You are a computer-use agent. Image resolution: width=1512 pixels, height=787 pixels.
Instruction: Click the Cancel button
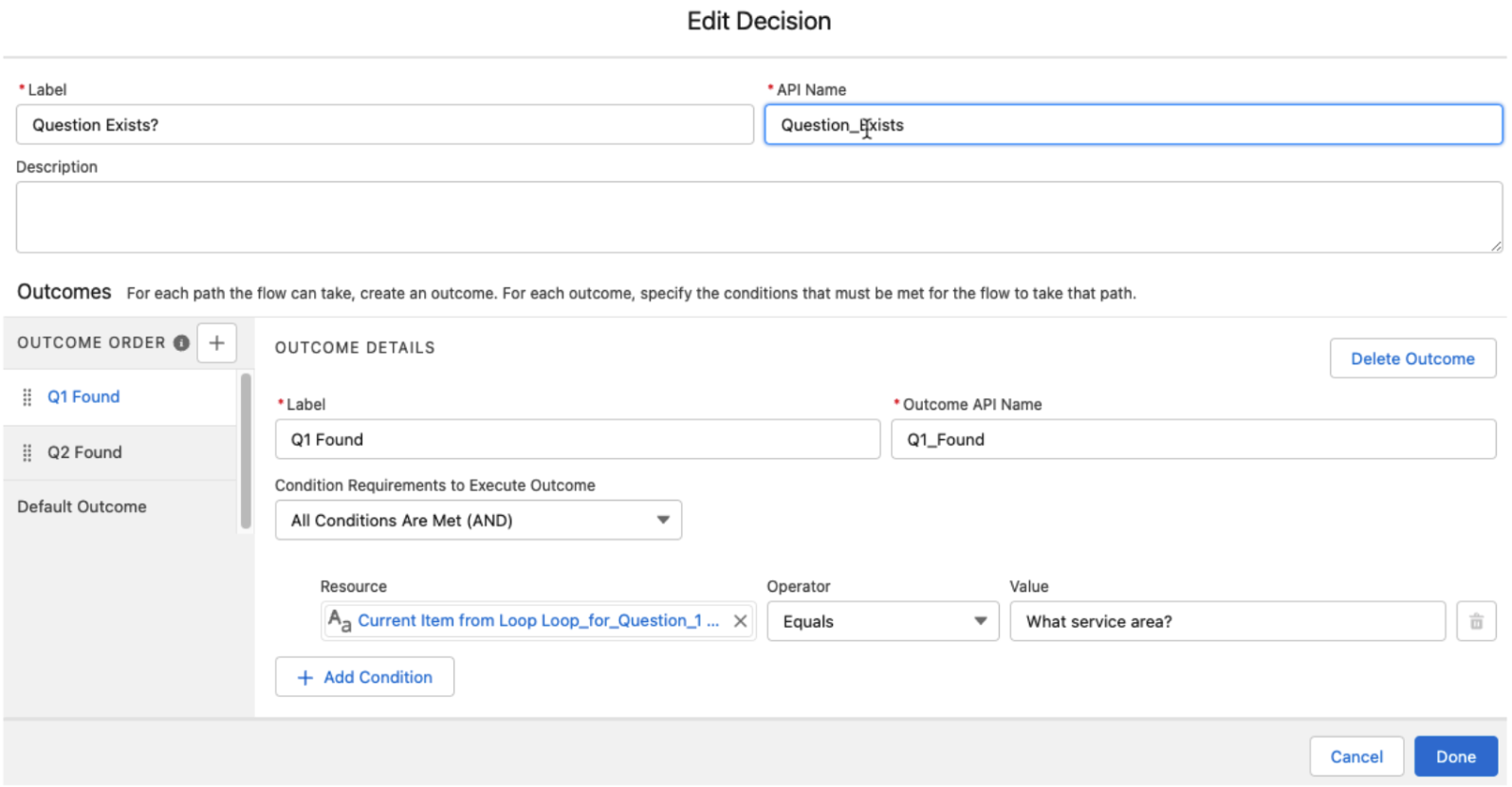point(1356,757)
